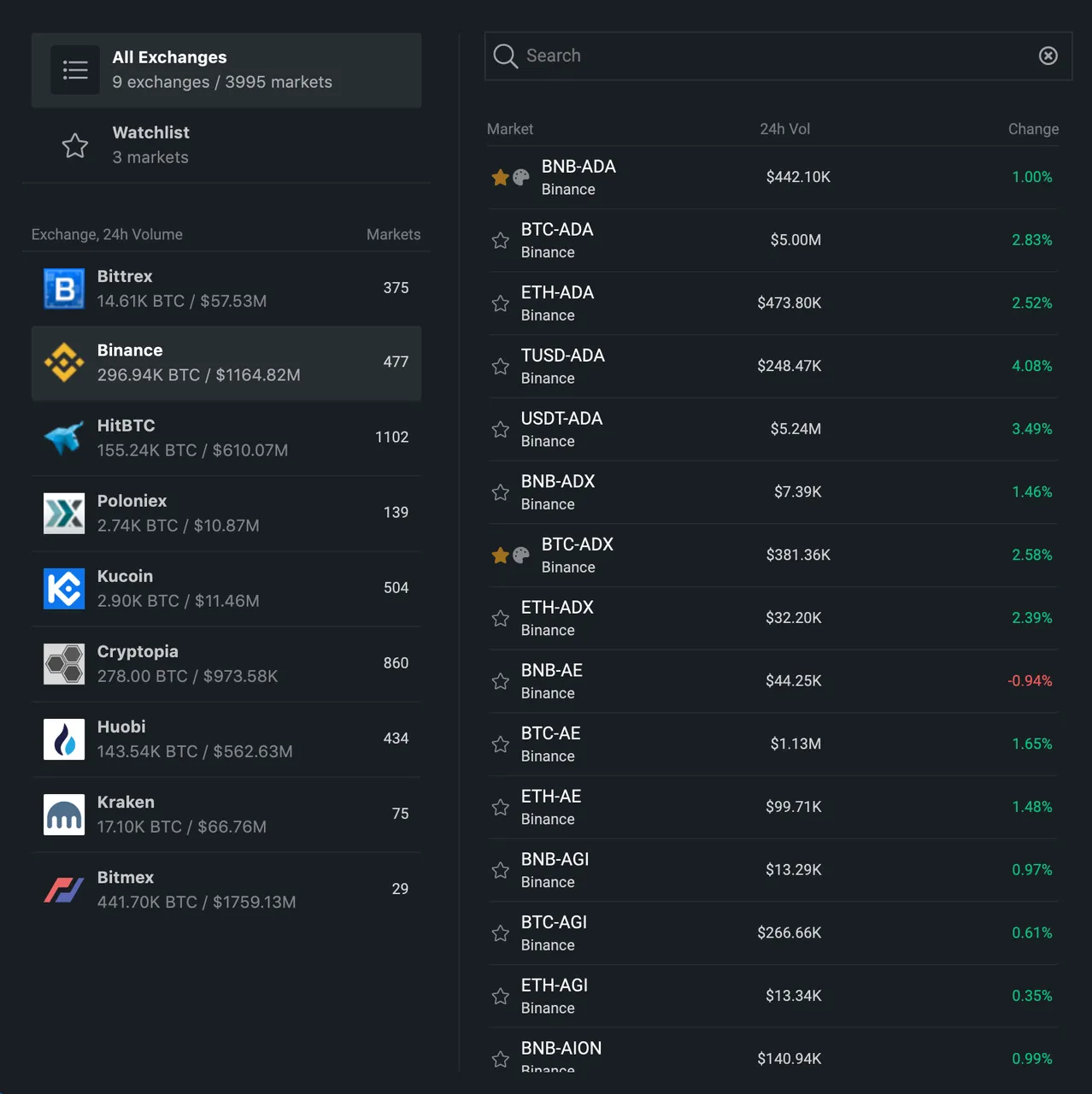Sort by the Market column header
The height and width of the screenshot is (1094, 1092).
point(510,129)
